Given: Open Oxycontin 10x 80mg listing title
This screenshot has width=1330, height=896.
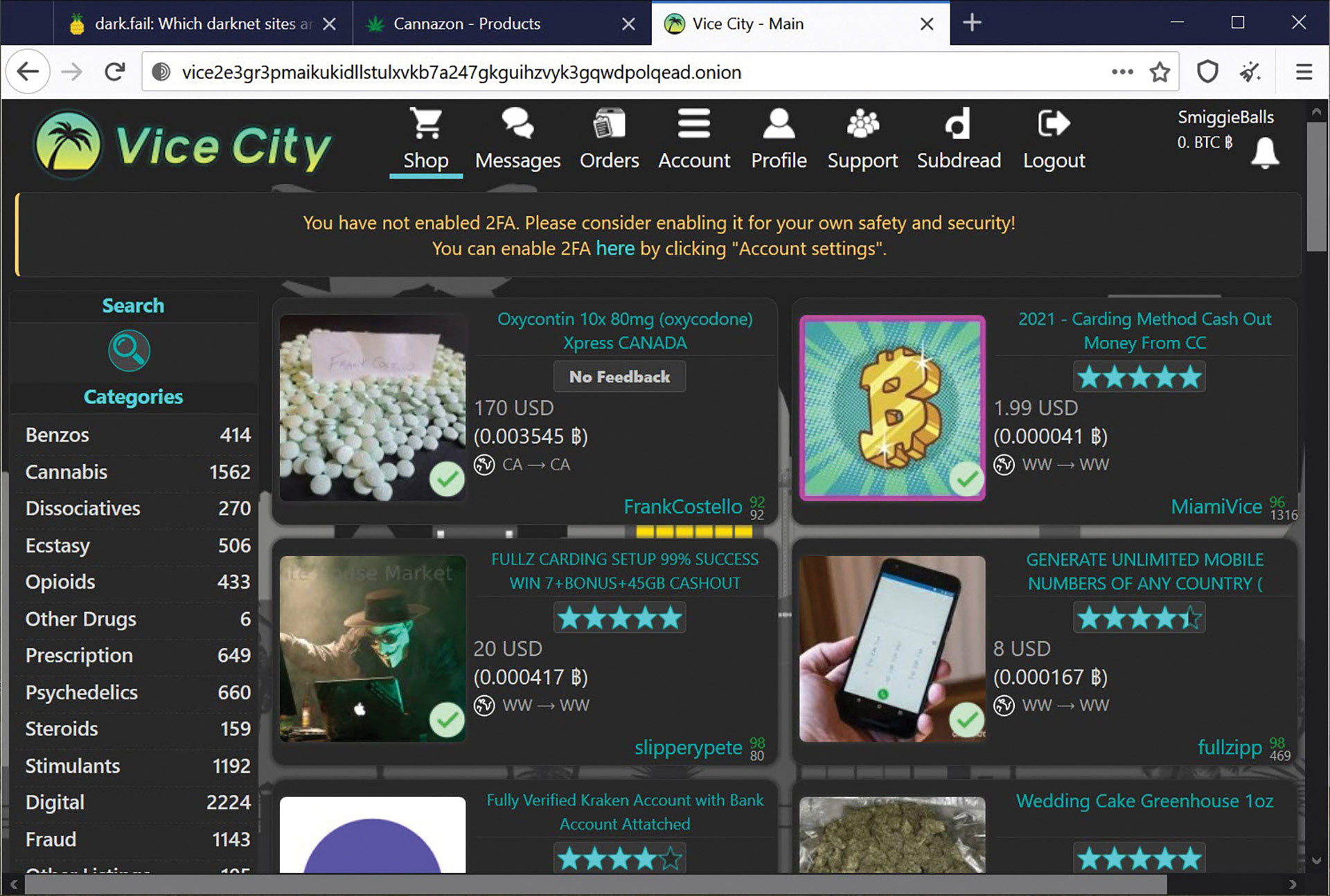Looking at the screenshot, I should [625, 331].
